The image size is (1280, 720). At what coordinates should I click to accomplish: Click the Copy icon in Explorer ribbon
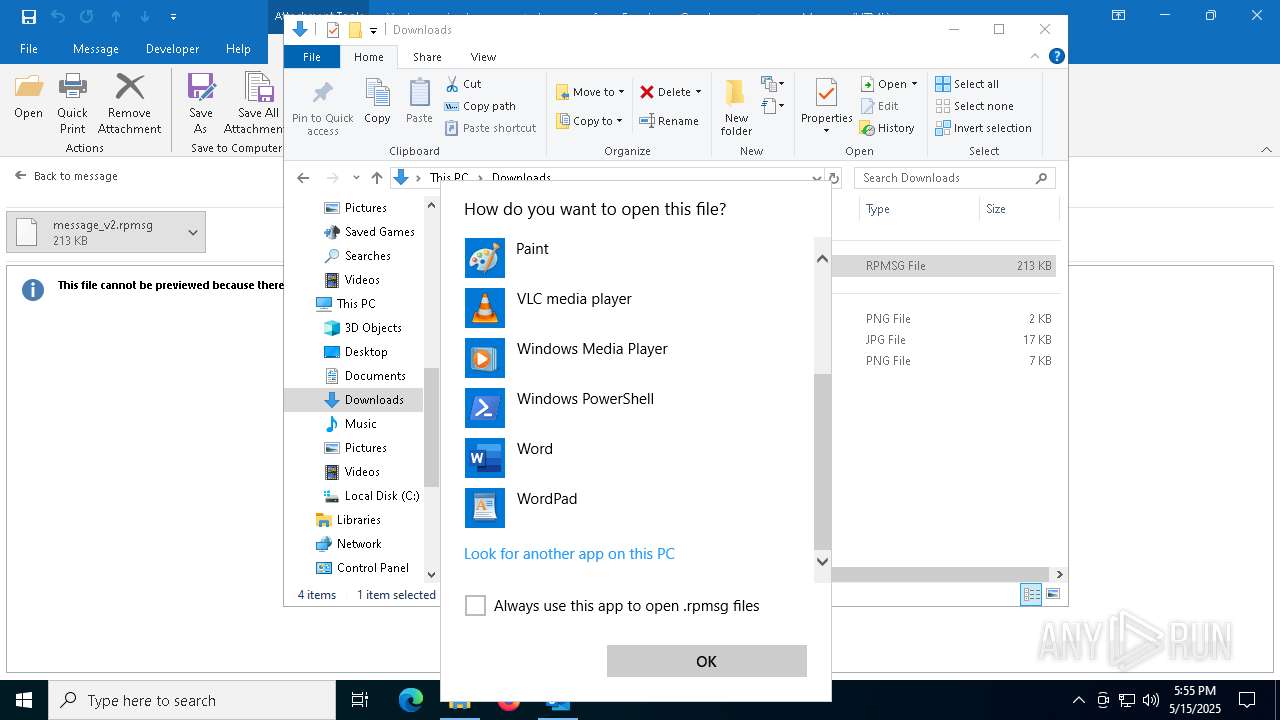point(377,102)
